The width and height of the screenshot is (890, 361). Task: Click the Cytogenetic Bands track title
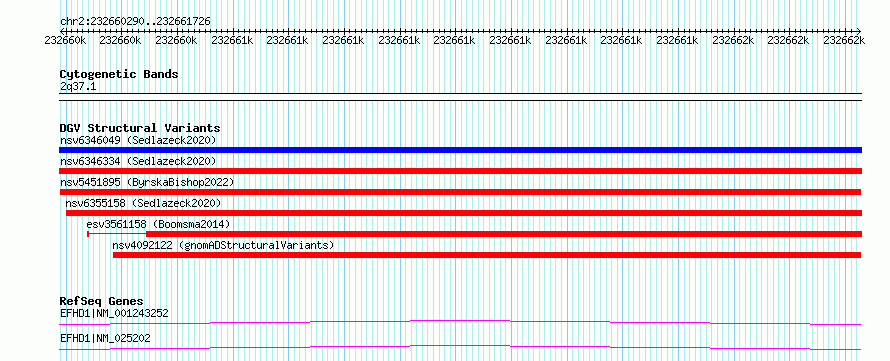[119, 74]
